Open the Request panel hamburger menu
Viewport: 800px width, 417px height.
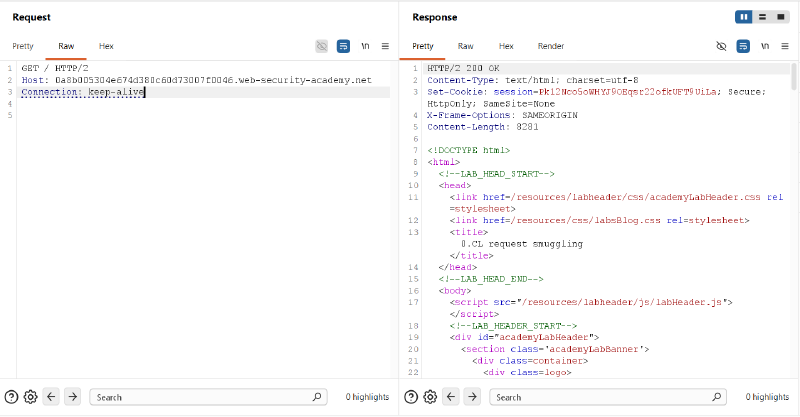pyautogui.click(x=385, y=46)
